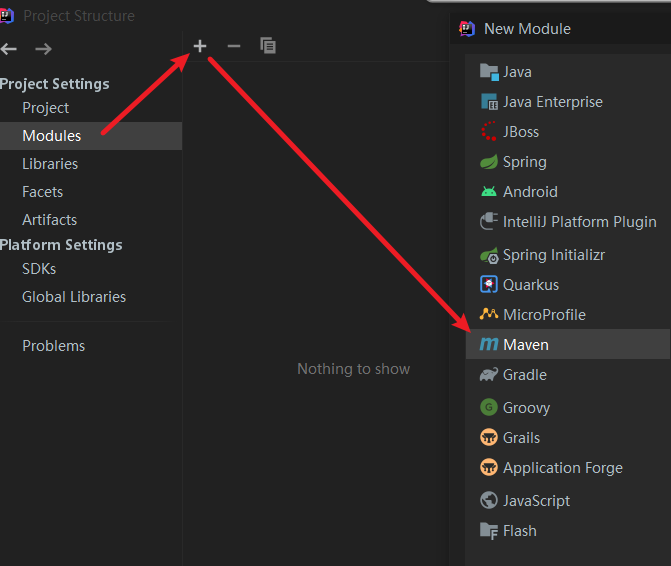Select Gradle label in module list
This screenshot has height=566, width=671.
coord(525,375)
